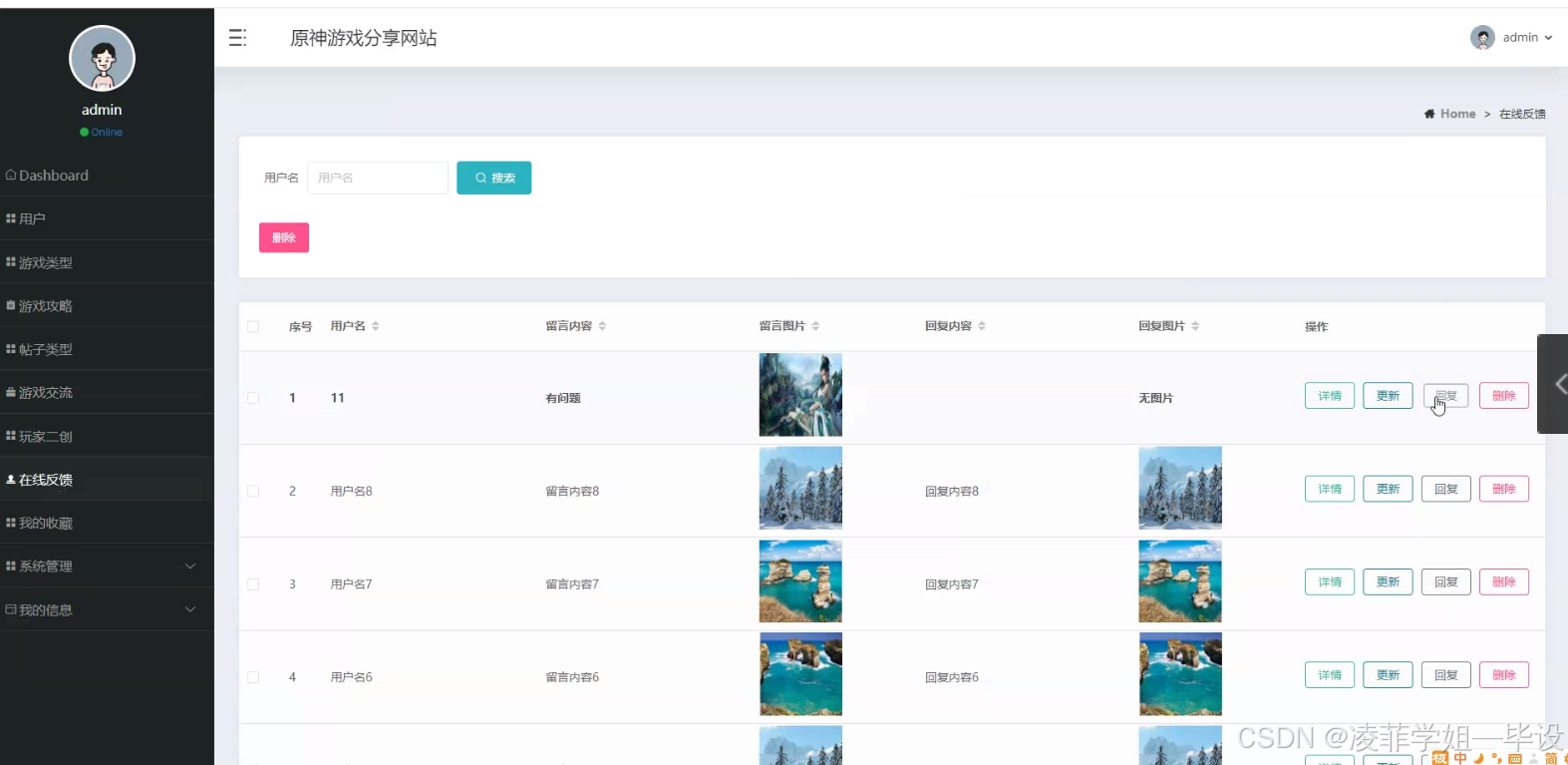Click 删除 button for 用户名8 row
The width and height of the screenshot is (1568, 765).
coord(1504,489)
